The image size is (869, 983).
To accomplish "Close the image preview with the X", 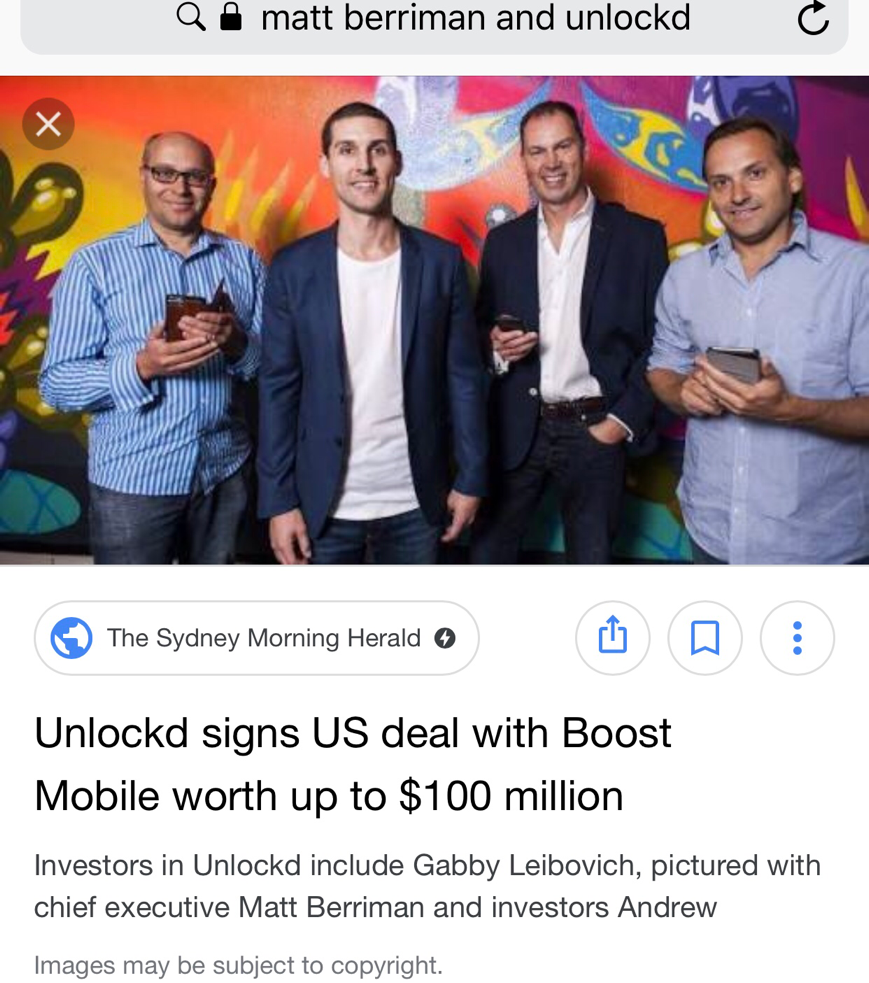I will pos(48,124).
